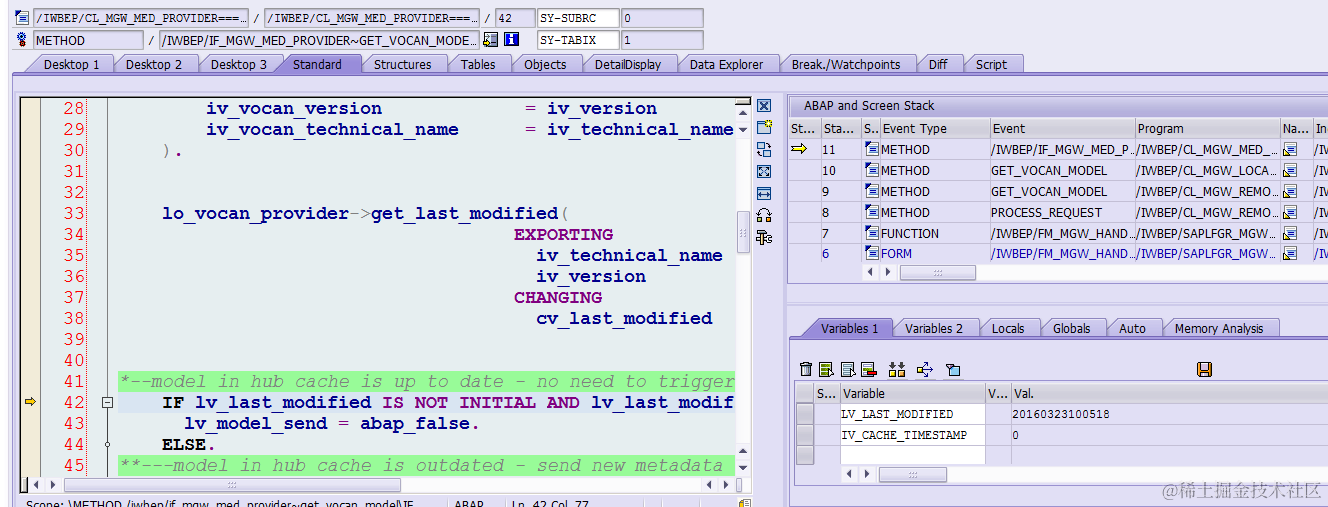Click the navigation icon in stack row 10
The image size is (1328, 507).
(x=1290, y=170)
